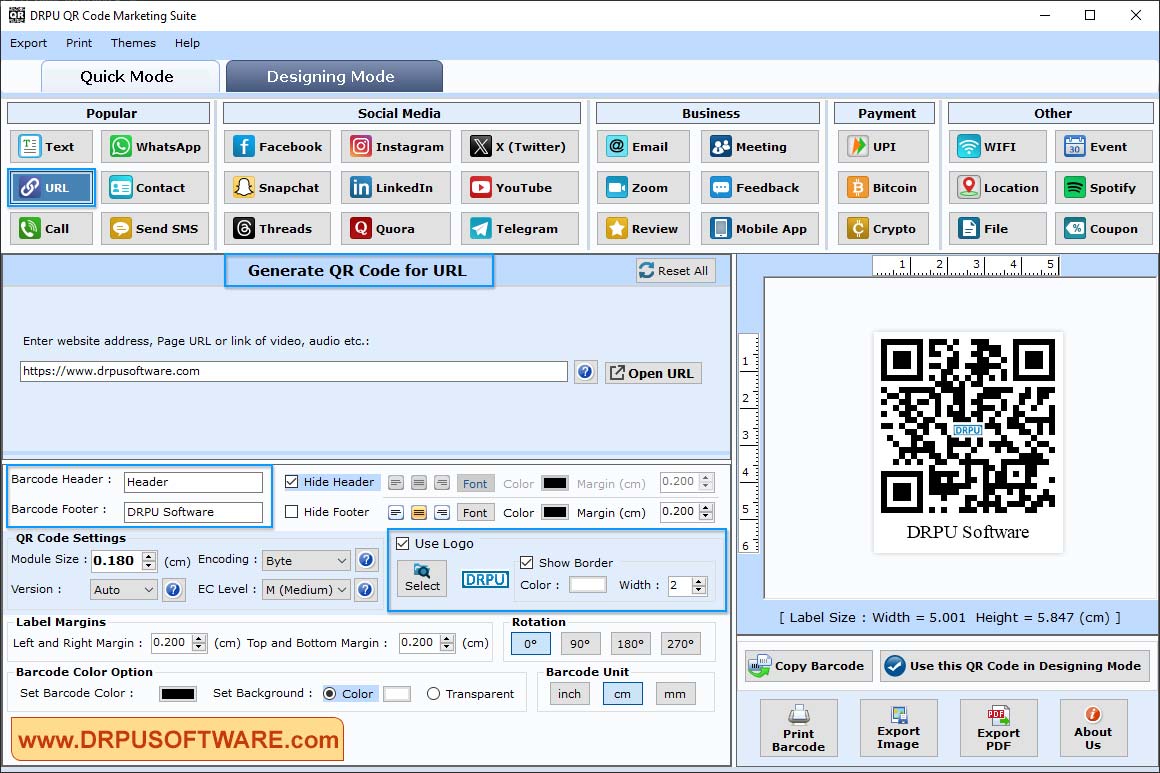Pick the Bitcoin payment QR type
The height and width of the screenshot is (773, 1160).
pyautogui.click(x=883, y=188)
